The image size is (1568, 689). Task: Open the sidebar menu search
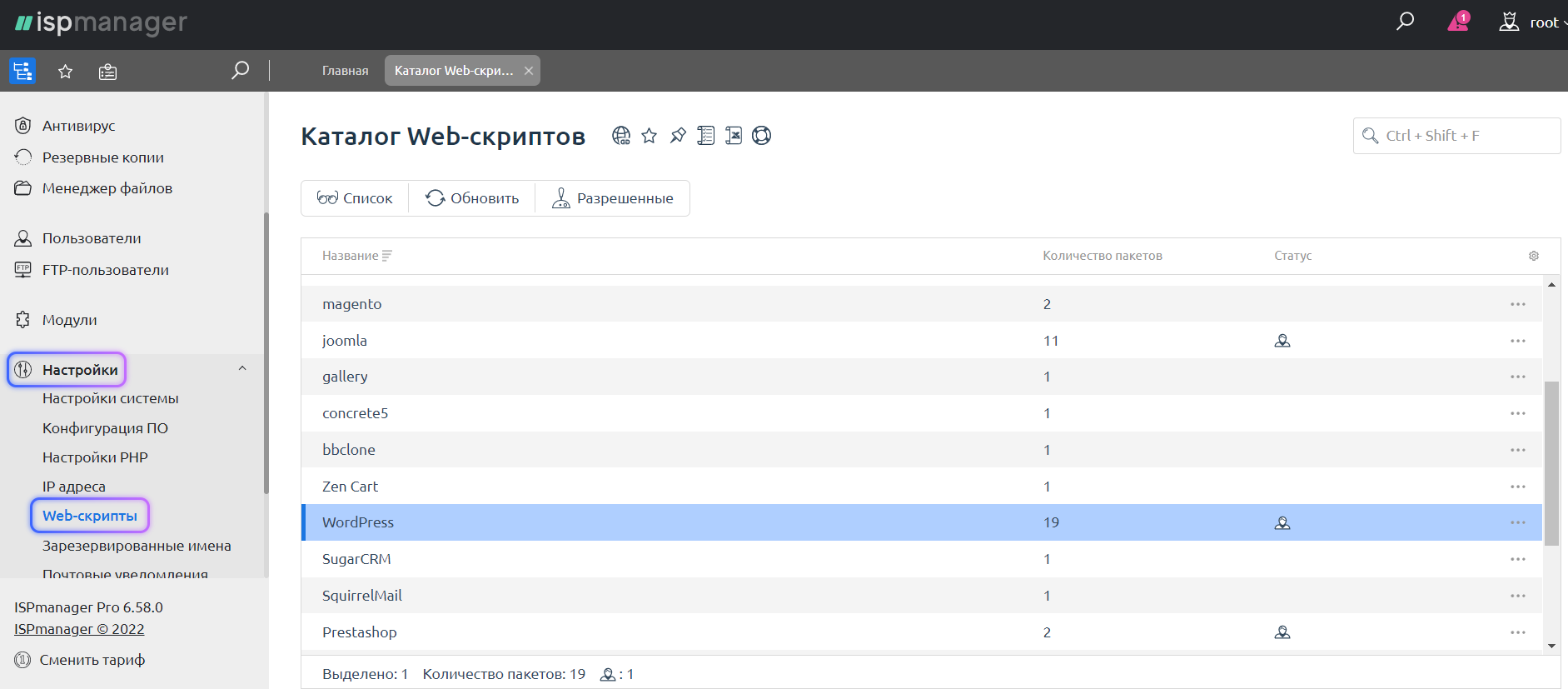(240, 70)
